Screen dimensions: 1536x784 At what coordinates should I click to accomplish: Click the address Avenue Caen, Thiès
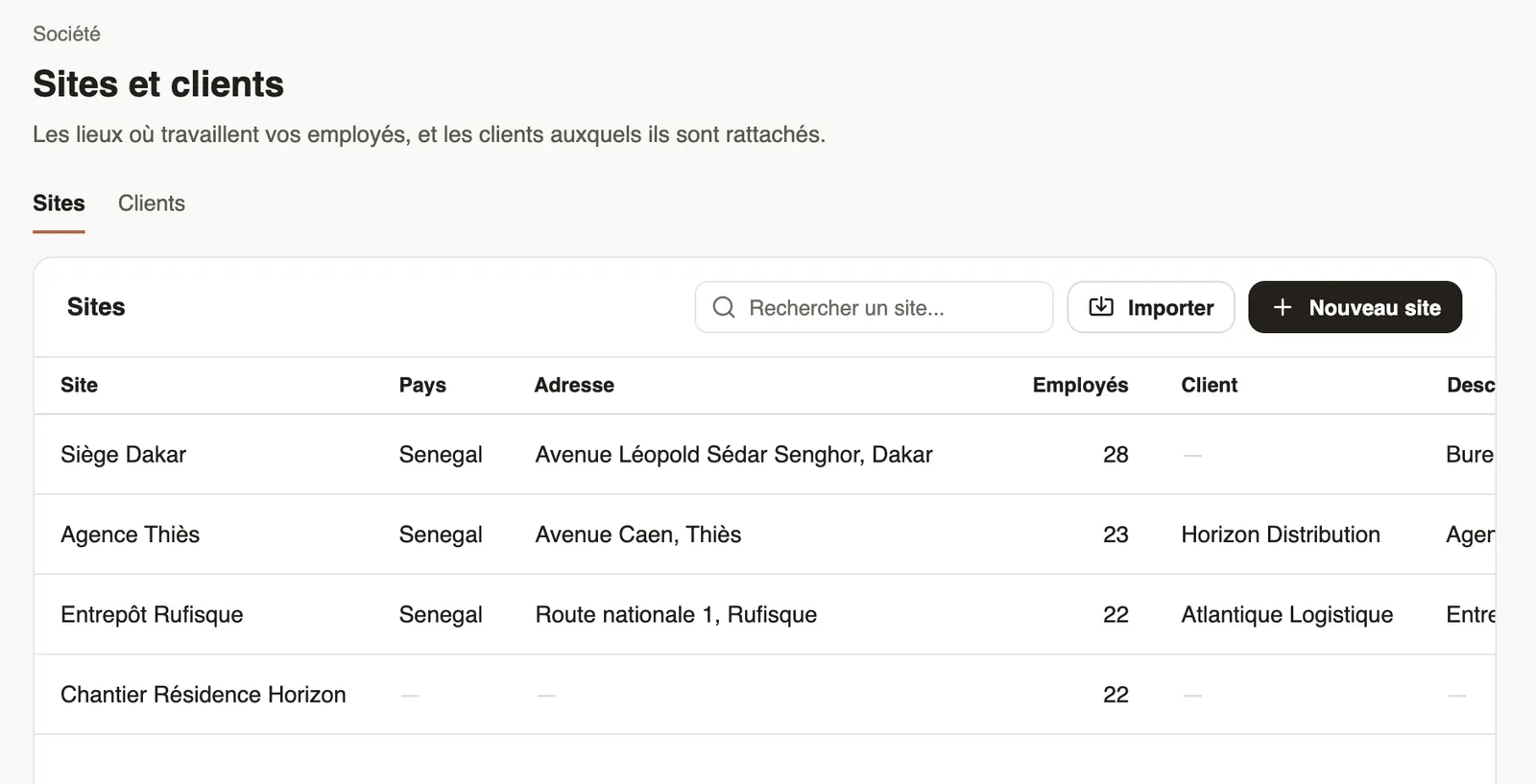coord(638,535)
